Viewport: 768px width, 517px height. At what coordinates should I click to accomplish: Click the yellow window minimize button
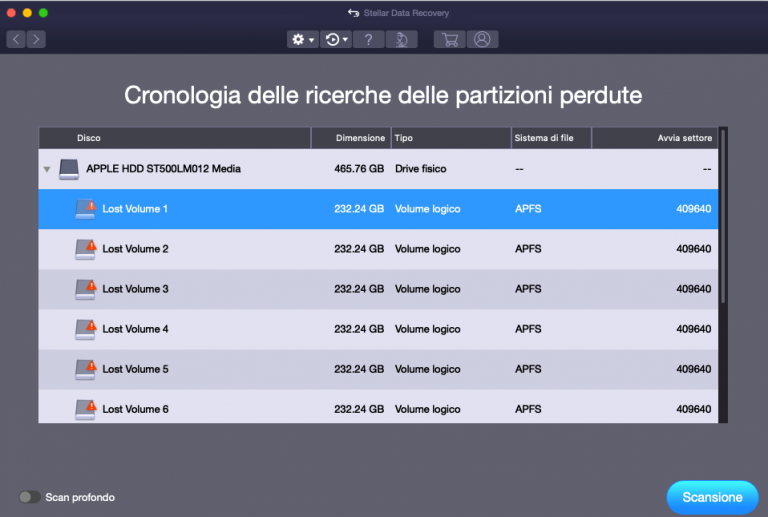[x=27, y=13]
